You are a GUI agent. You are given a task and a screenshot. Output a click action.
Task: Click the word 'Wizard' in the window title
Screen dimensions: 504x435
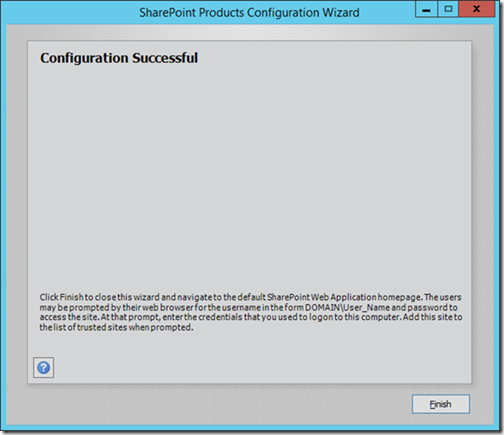(x=341, y=13)
